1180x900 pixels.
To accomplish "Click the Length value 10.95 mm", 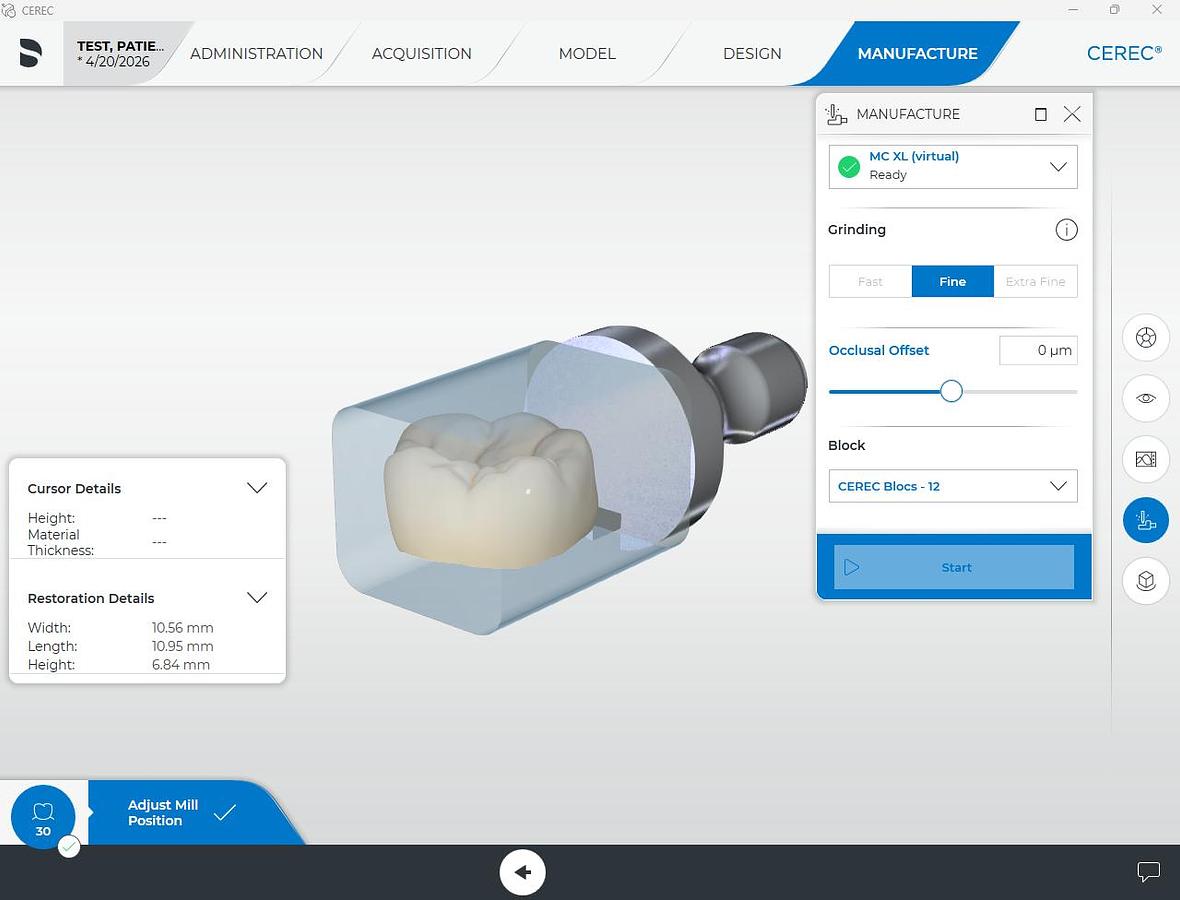I will tap(182, 646).
